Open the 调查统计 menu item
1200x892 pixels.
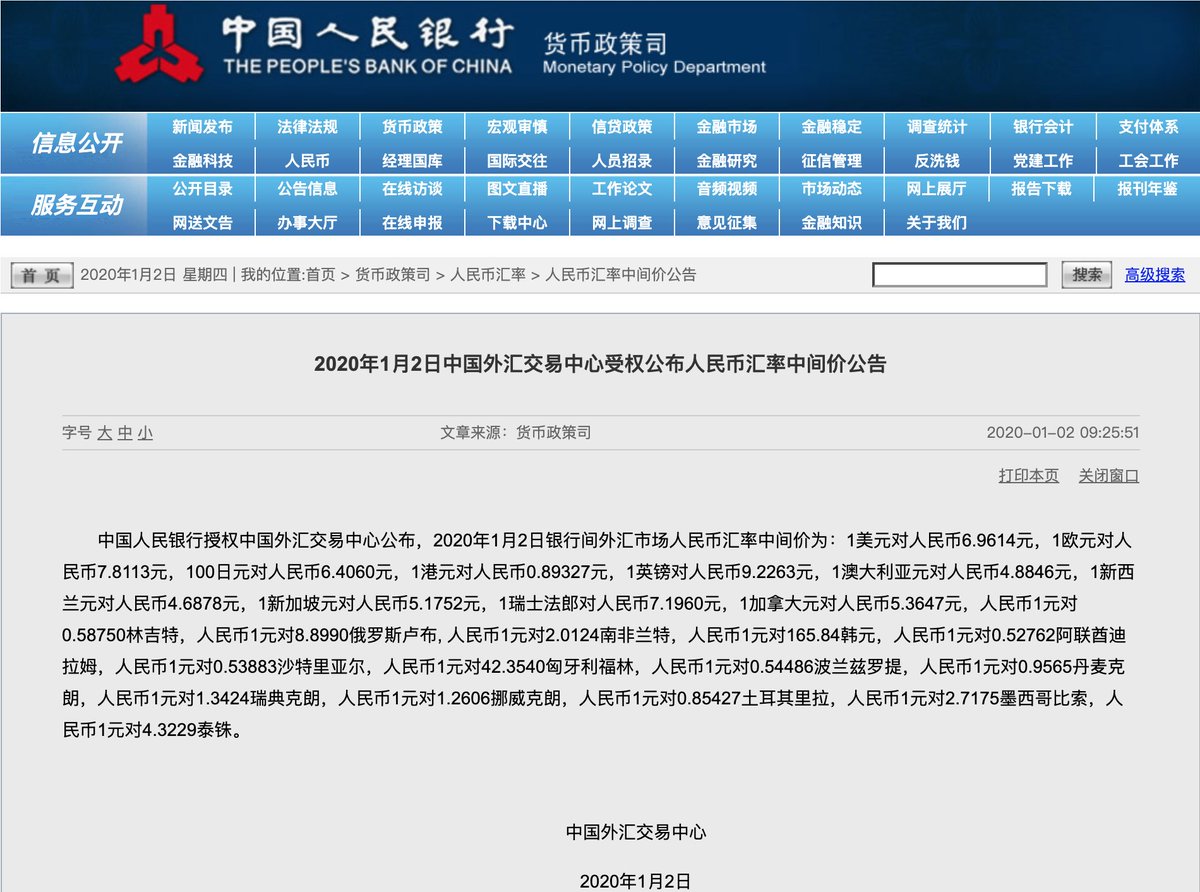pos(937,127)
